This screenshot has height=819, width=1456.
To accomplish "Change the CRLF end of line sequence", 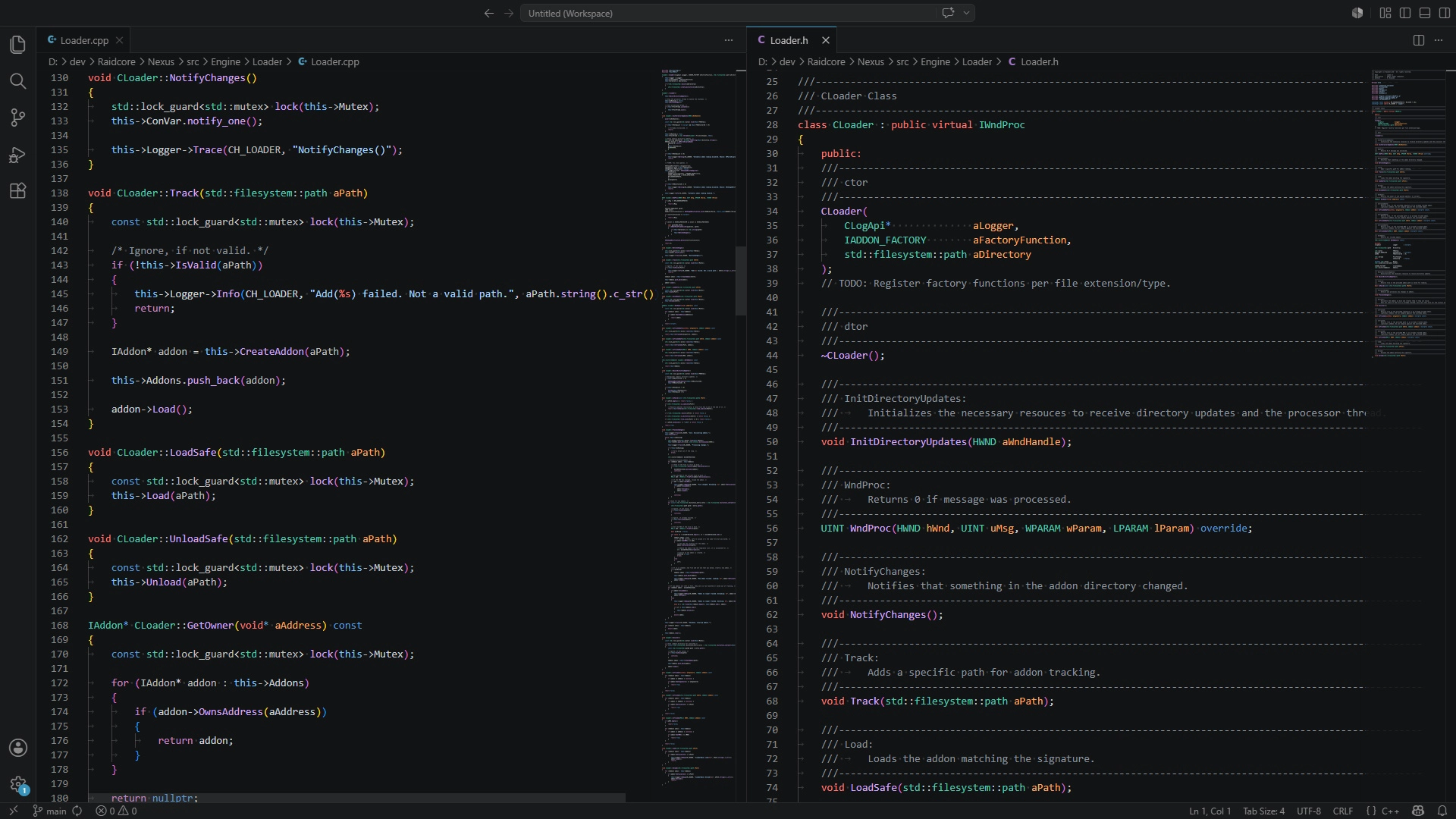I will (x=1343, y=811).
